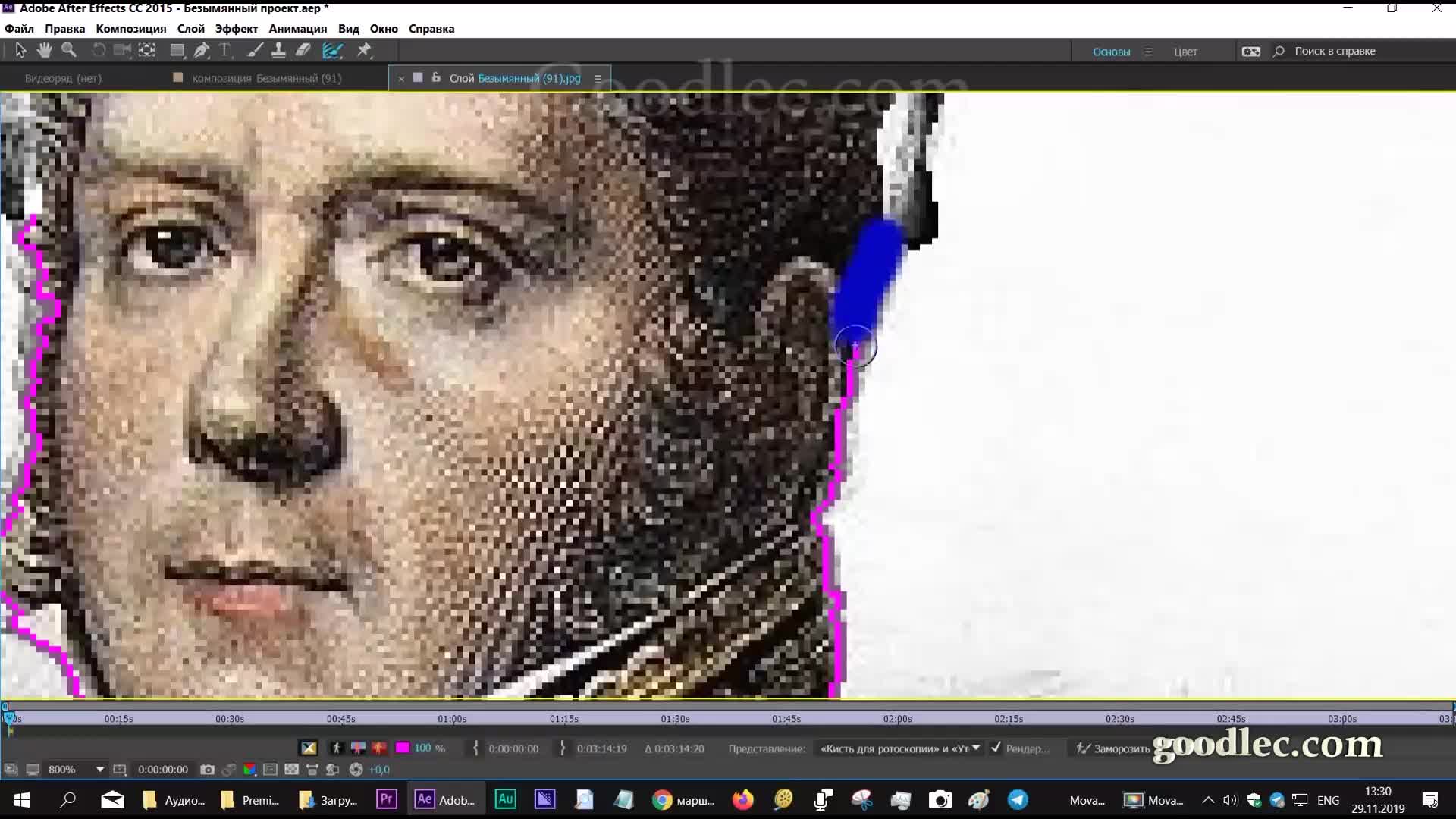This screenshot has width=1456, height=819.
Task: Set in point with left brace button
Action: tap(475, 748)
